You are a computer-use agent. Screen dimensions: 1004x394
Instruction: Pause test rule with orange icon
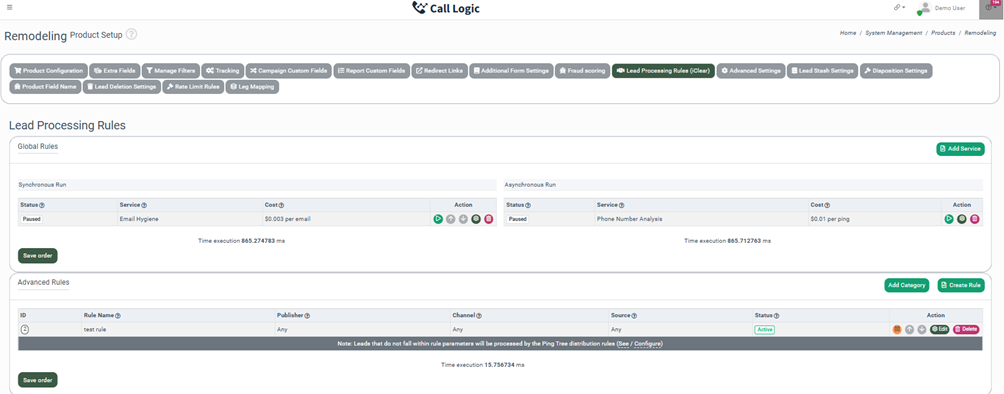point(897,329)
